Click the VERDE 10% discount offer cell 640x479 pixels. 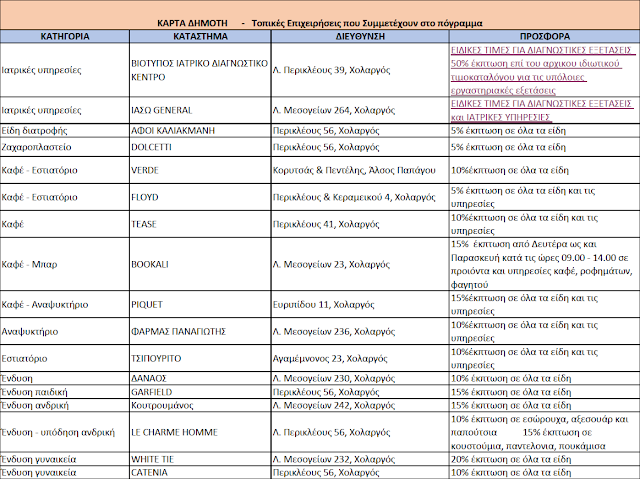pyautogui.click(x=544, y=170)
